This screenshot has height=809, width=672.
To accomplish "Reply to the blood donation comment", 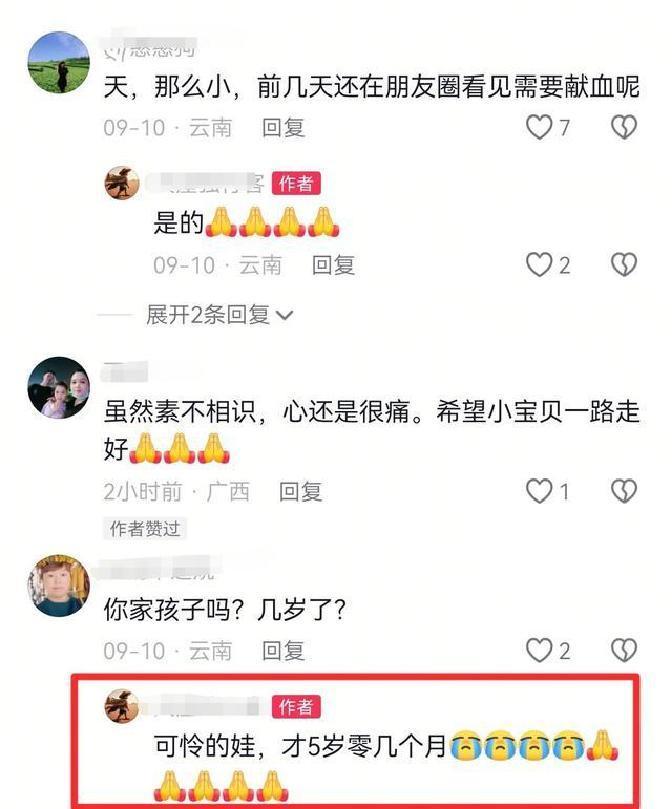I will tap(283, 127).
